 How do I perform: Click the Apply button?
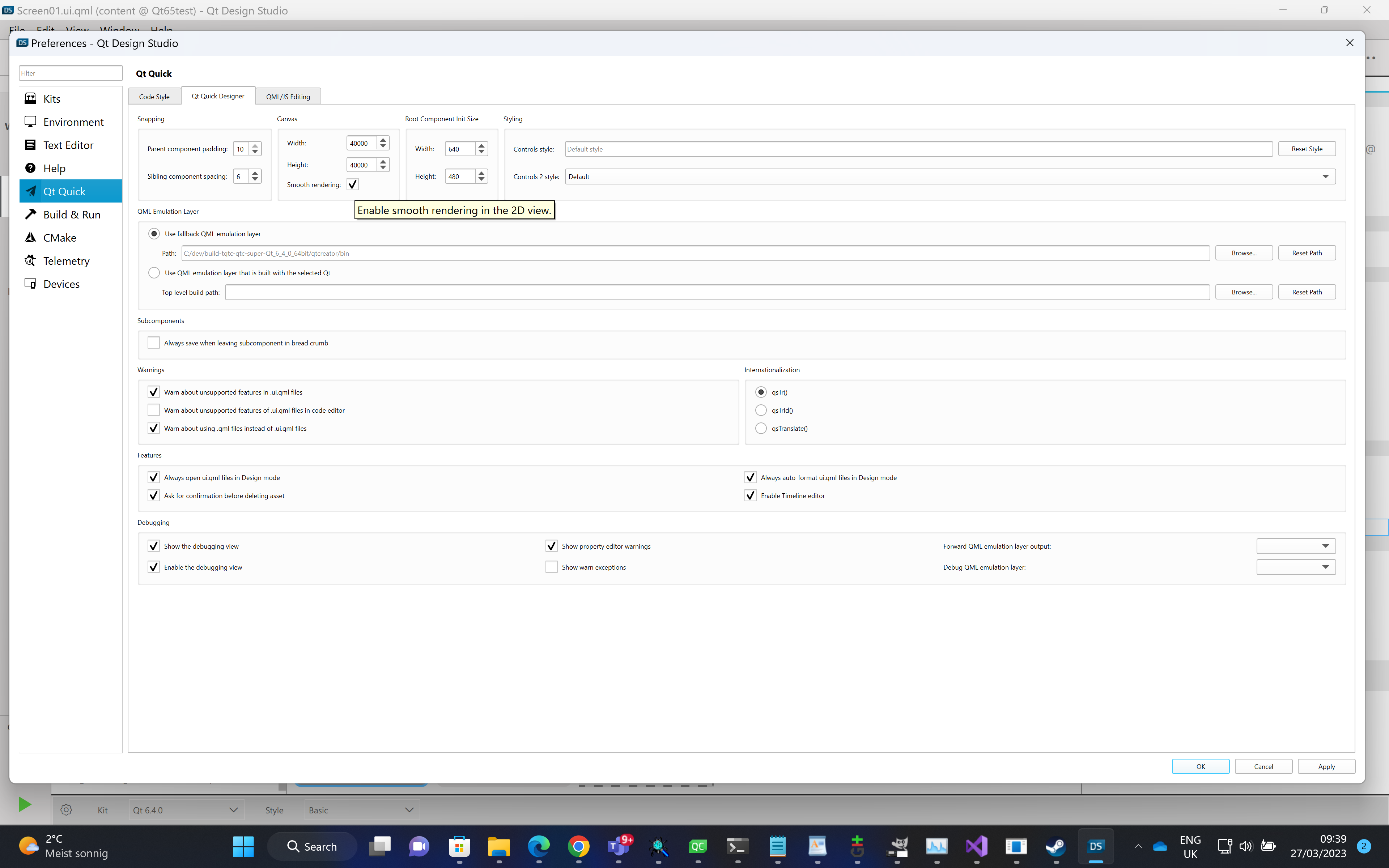(1326, 766)
